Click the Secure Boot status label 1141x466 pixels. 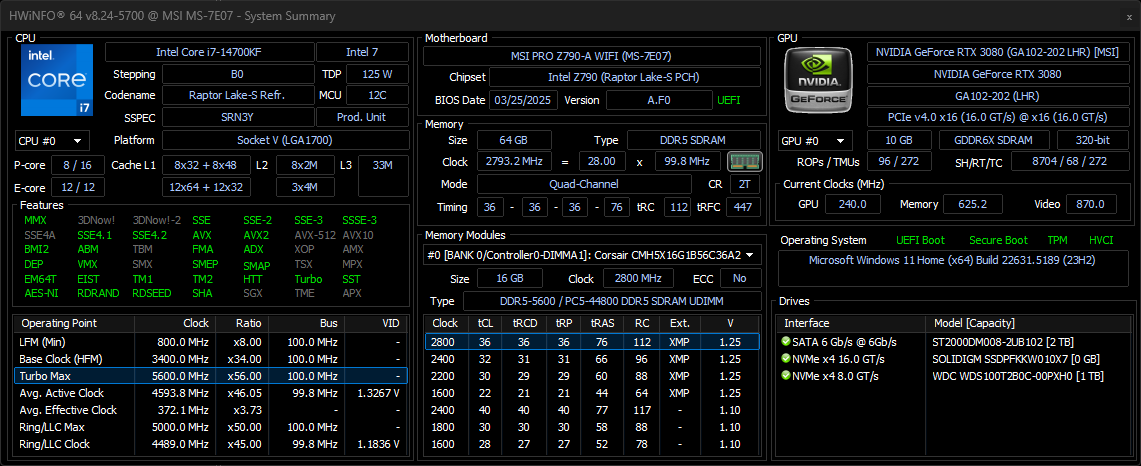click(x=998, y=240)
